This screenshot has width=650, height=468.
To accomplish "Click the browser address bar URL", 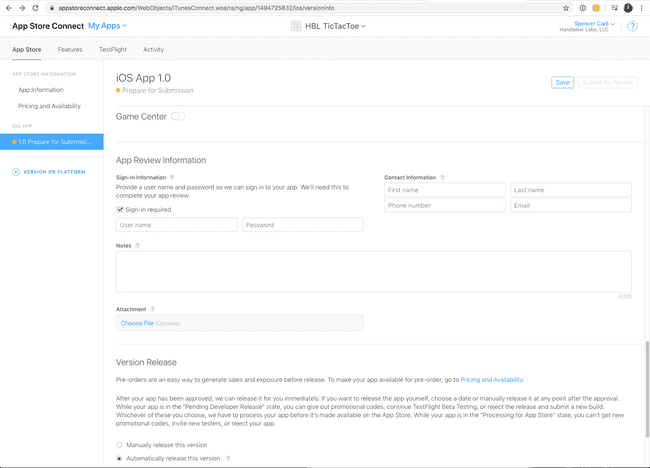I will (196, 8).
